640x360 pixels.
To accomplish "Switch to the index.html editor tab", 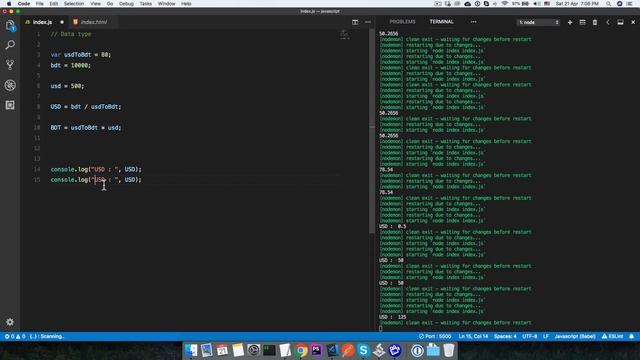I will click(x=94, y=22).
